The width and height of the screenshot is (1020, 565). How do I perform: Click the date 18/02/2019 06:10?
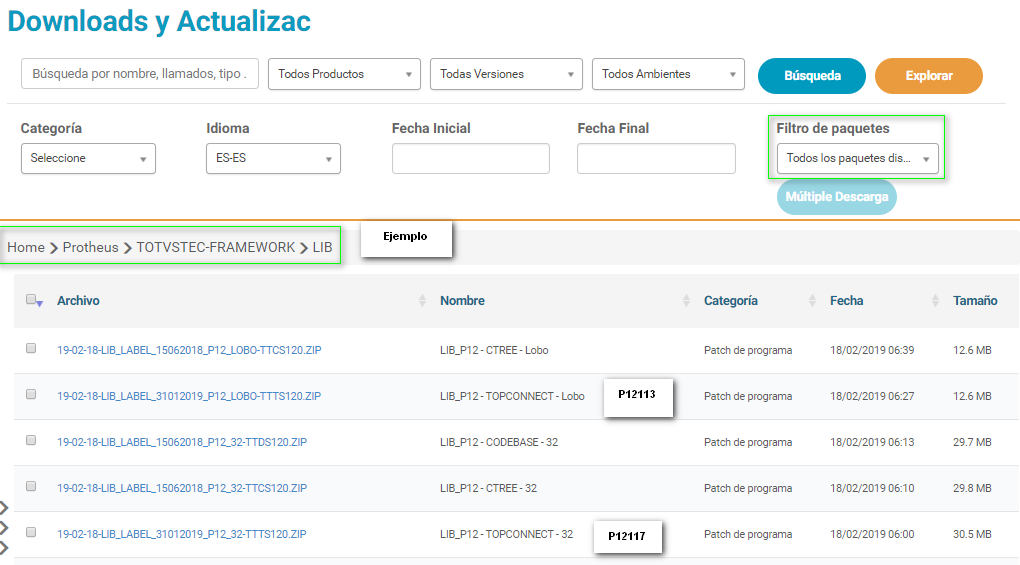point(872,488)
